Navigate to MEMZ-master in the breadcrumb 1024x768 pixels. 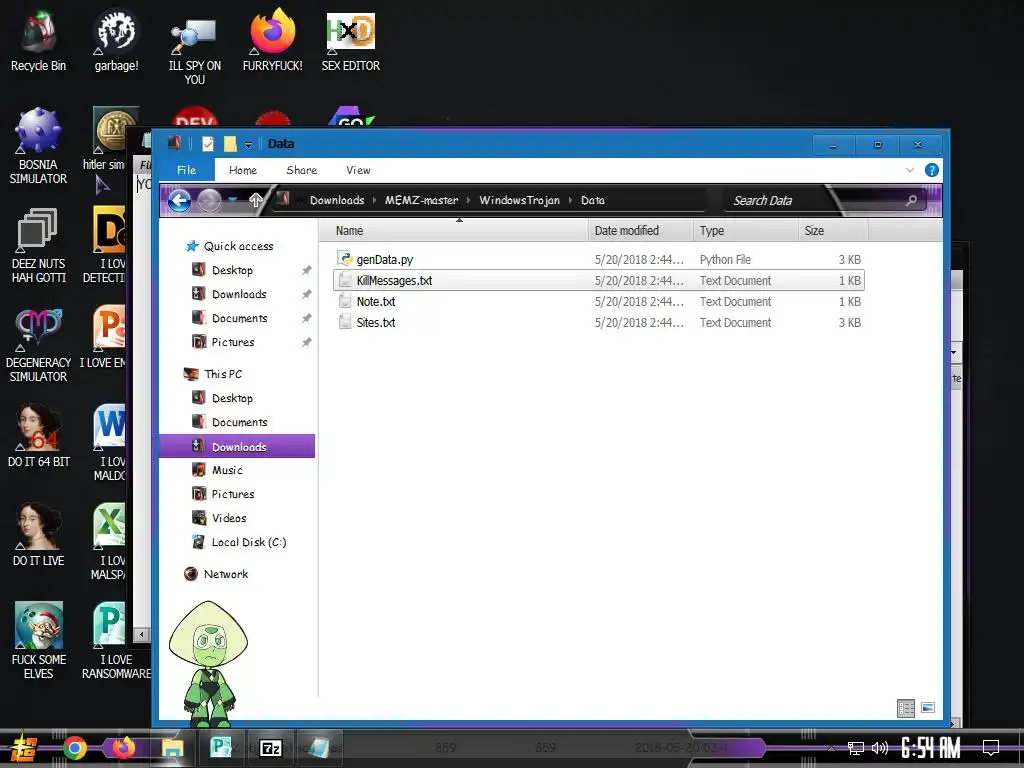(x=421, y=200)
